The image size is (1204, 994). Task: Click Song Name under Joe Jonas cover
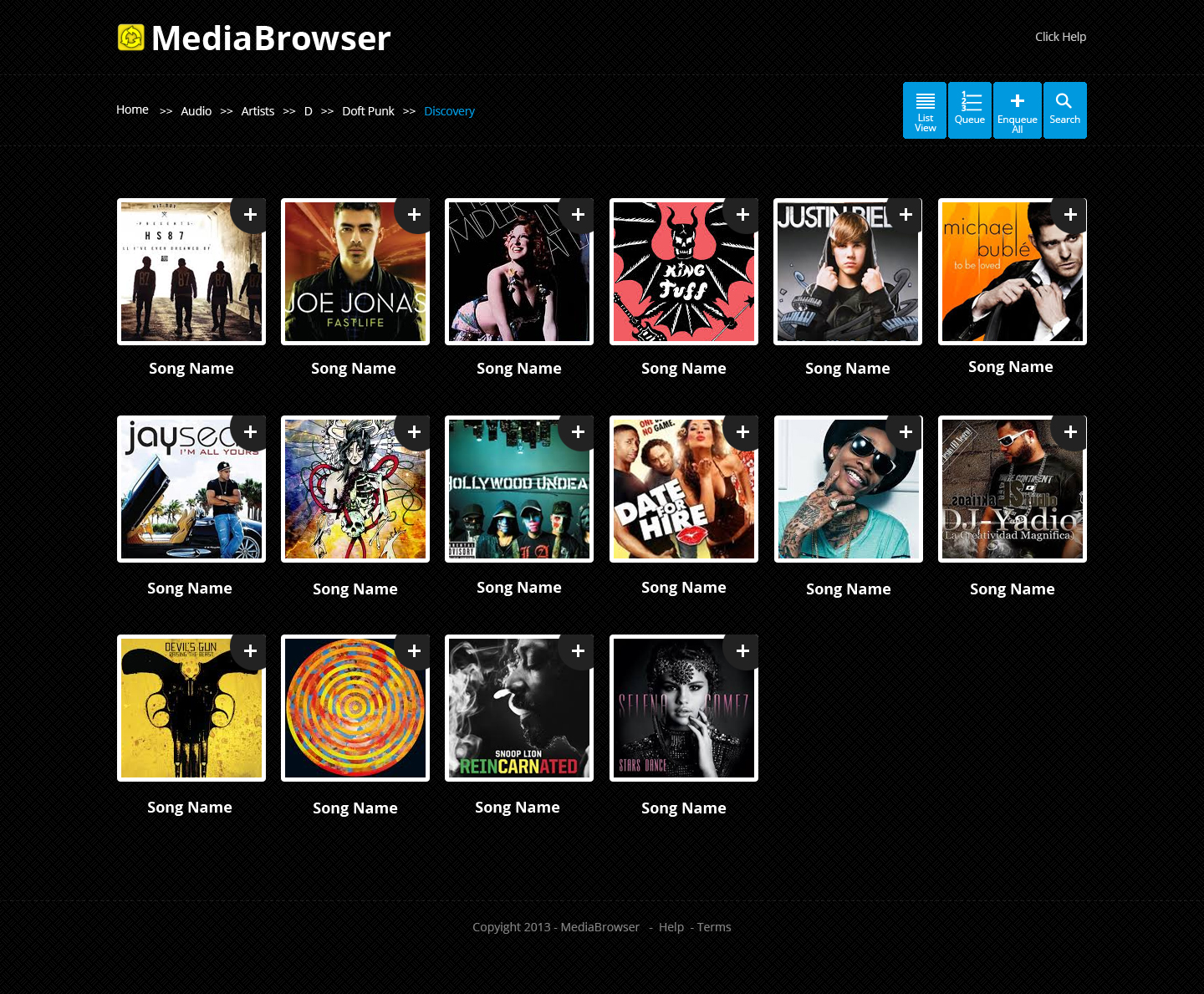[x=354, y=369]
